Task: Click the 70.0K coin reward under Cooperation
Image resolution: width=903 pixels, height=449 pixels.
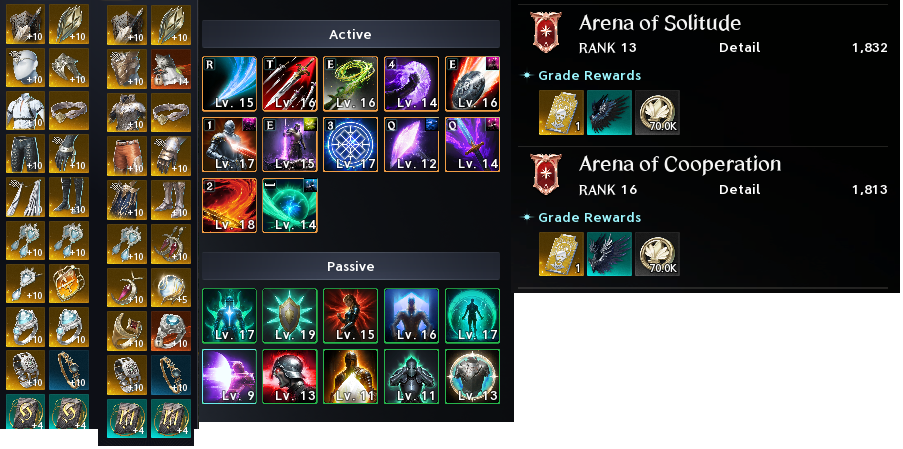Action: (x=657, y=254)
